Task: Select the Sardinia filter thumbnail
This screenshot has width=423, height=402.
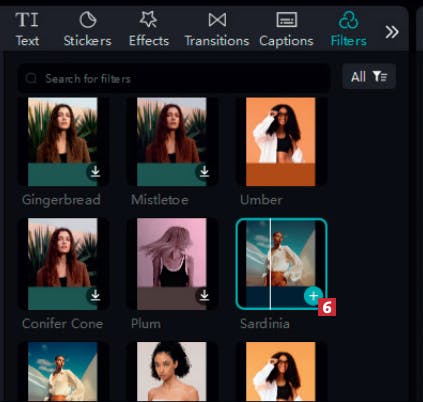Action: tap(281, 264)
